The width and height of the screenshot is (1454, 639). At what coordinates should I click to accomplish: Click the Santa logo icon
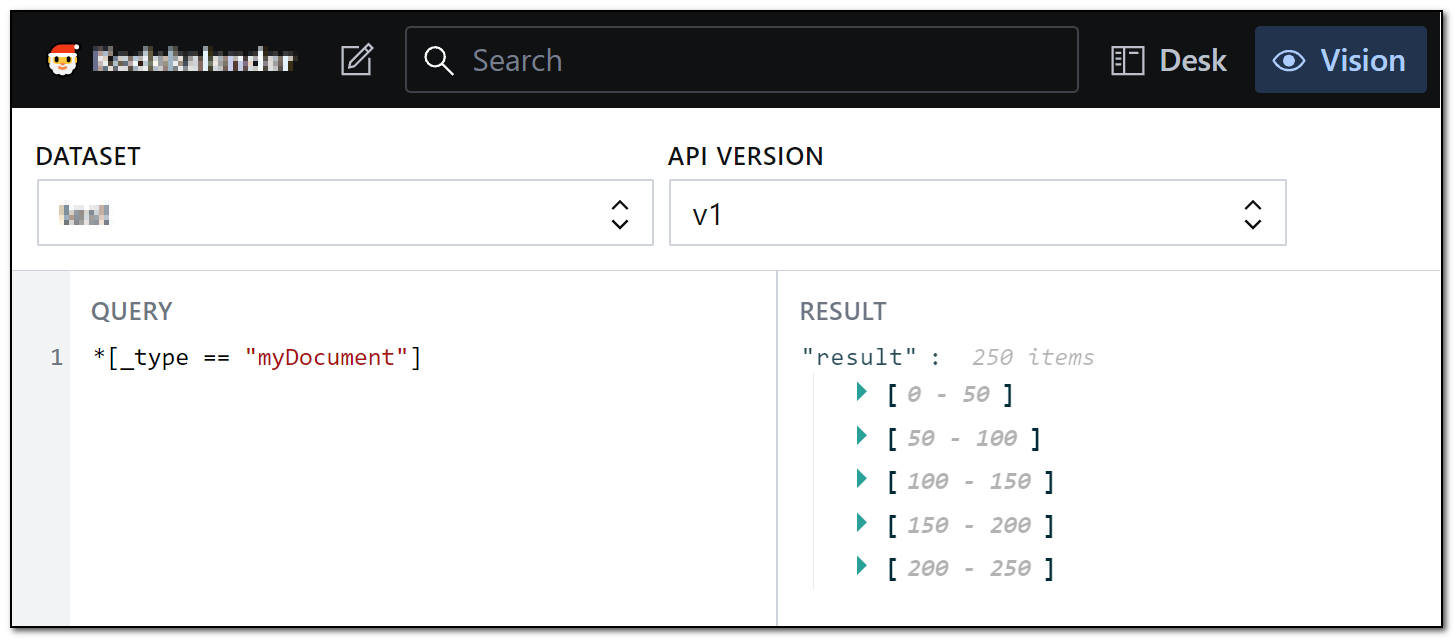(66, 59)
